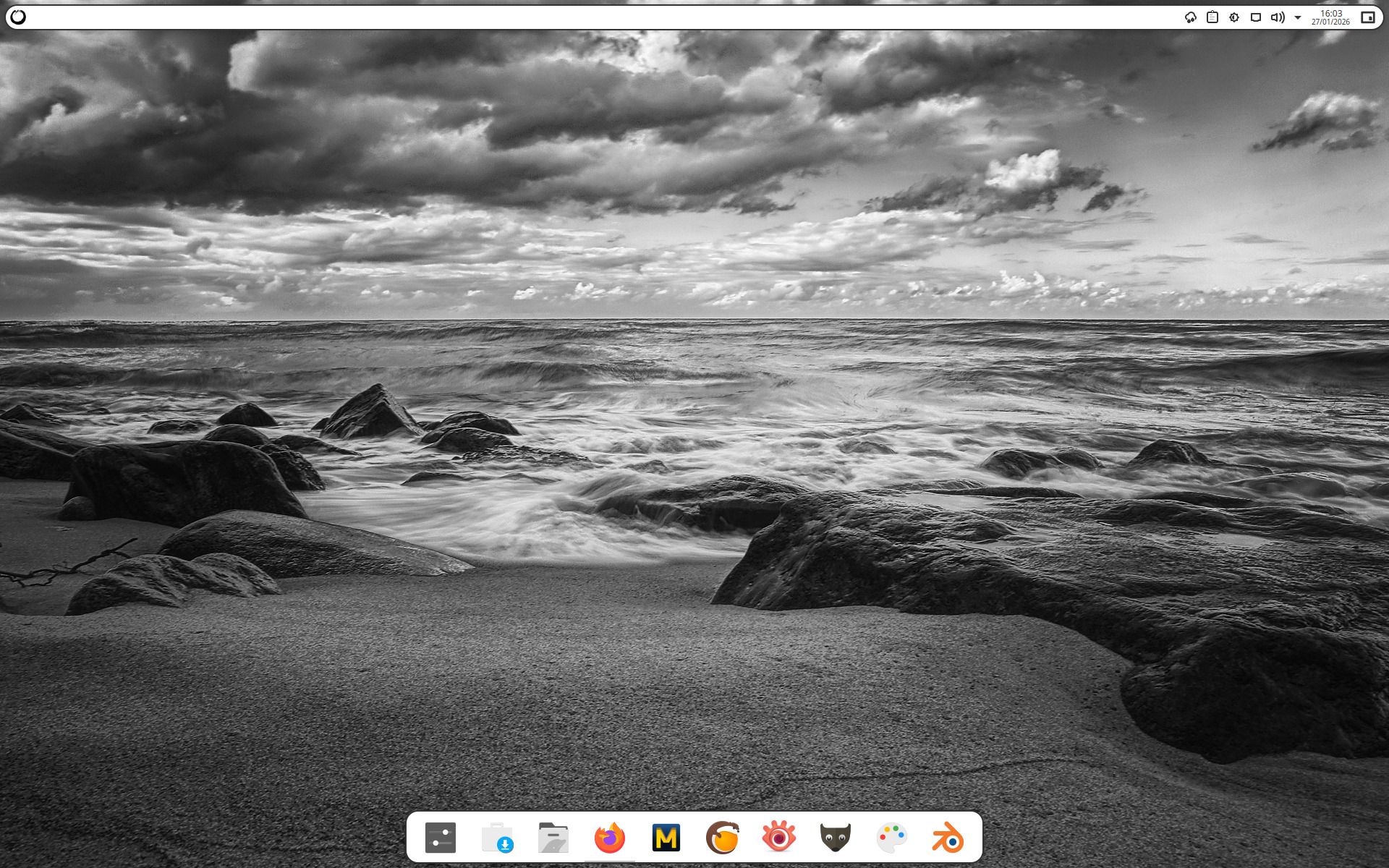Launch GIMP from the dock

click(x=836, y=838)
